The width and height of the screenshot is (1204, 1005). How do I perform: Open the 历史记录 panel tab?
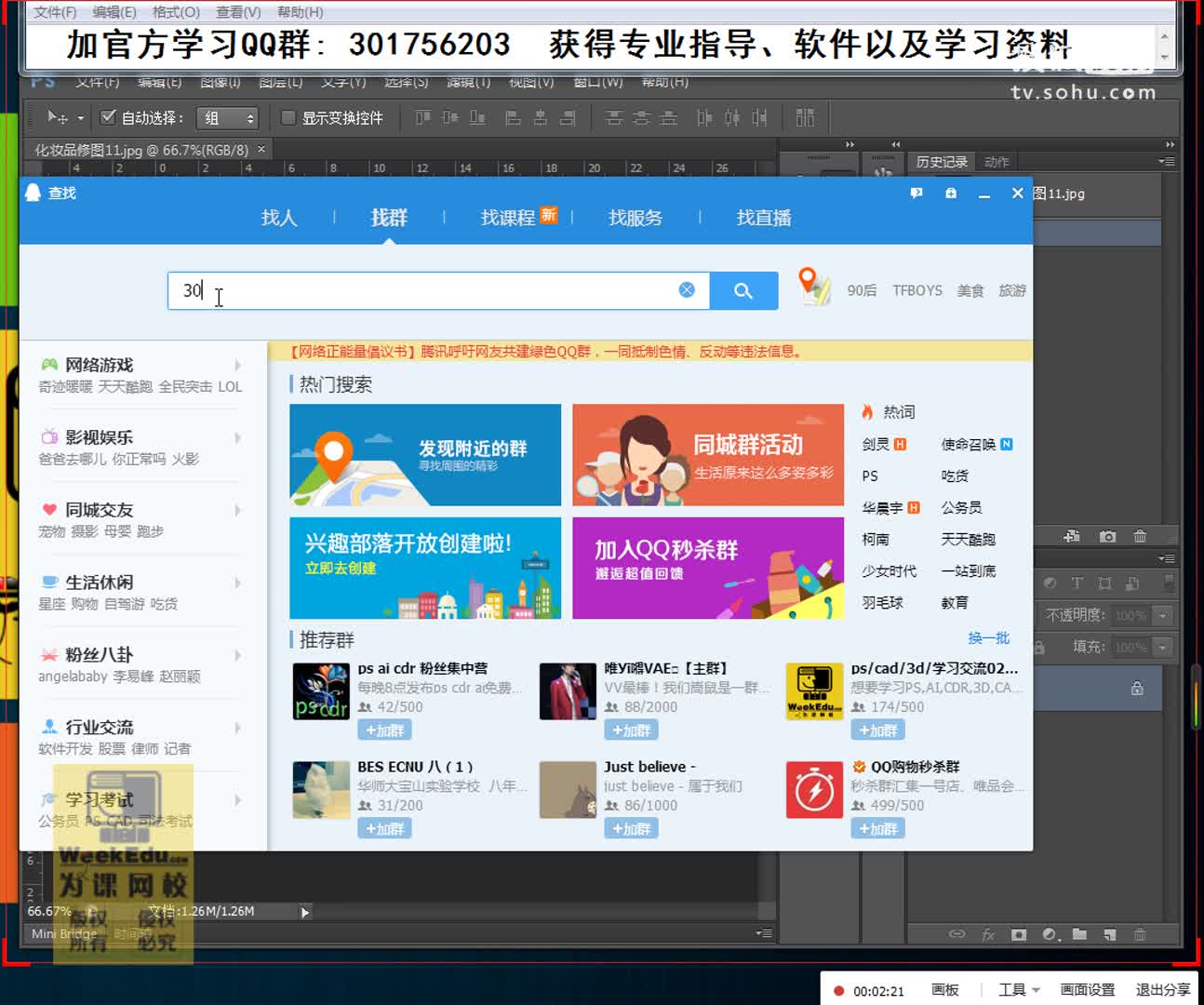942,162
